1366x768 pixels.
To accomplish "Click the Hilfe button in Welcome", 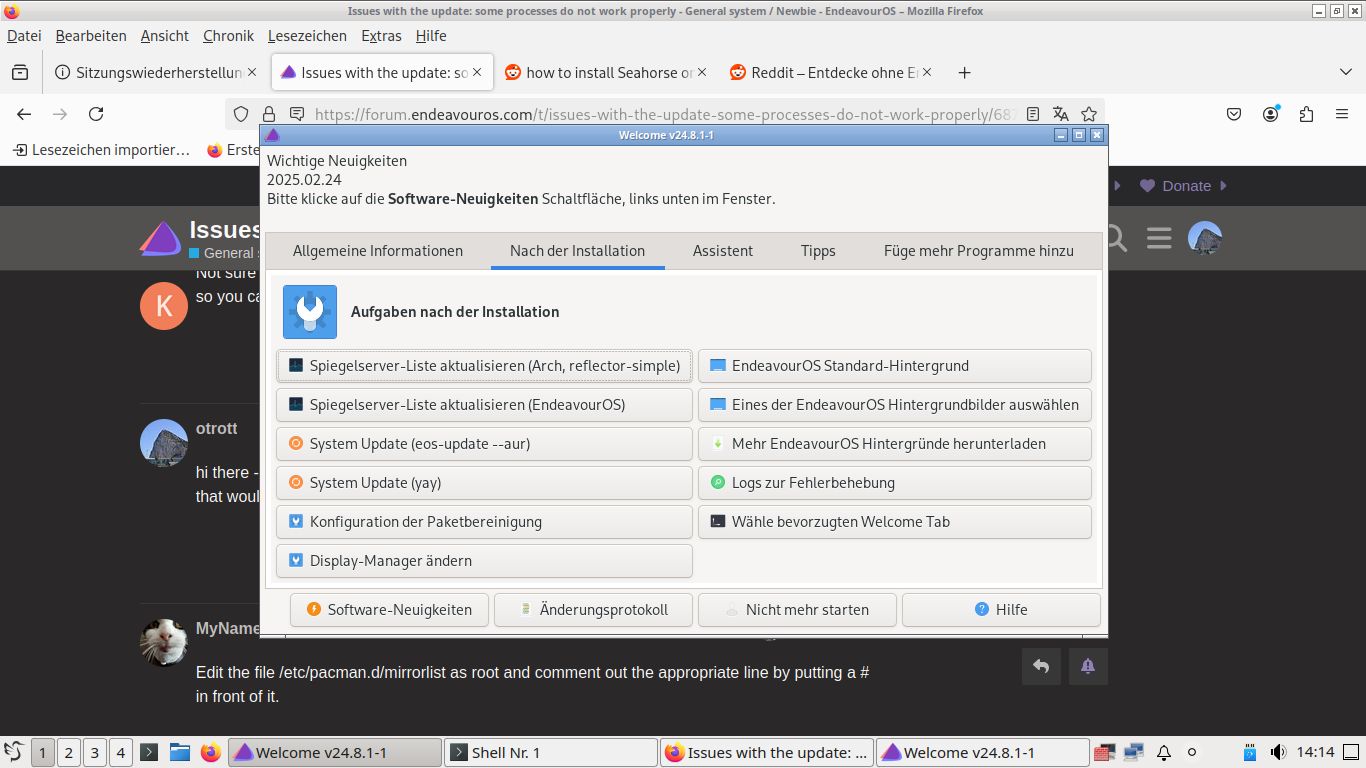I will (1001, 610).
